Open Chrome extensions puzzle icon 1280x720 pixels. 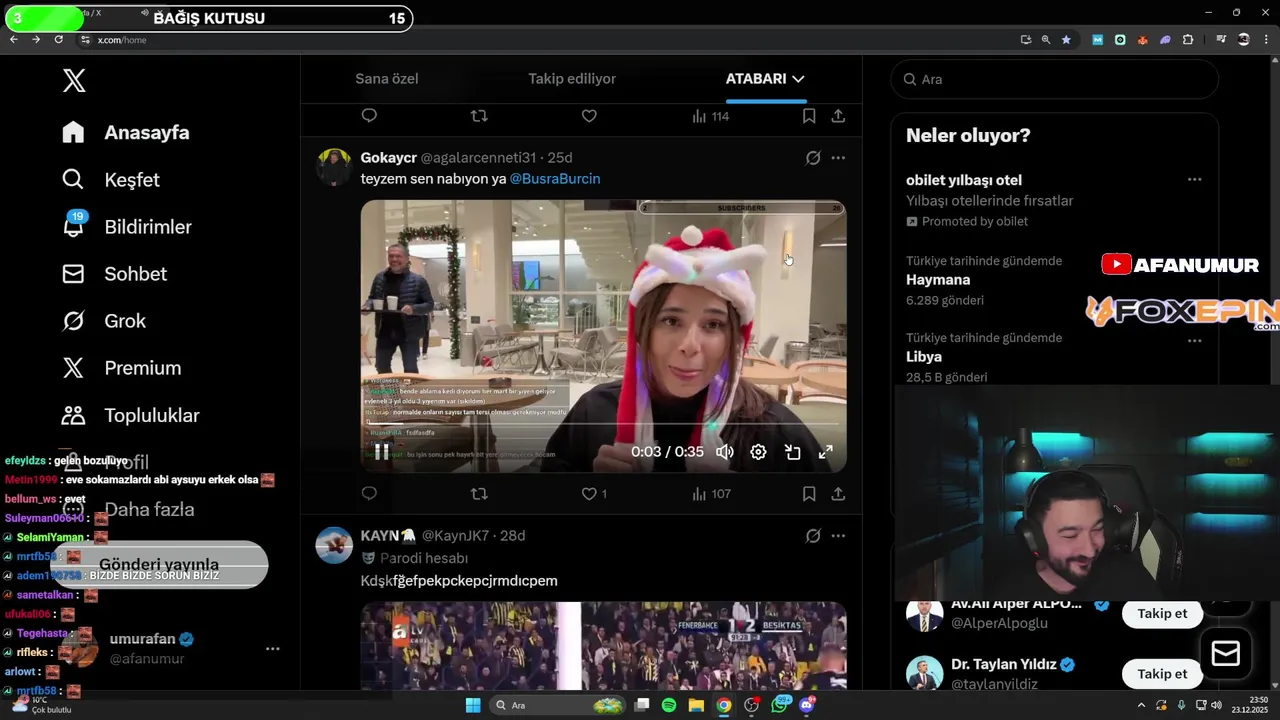[x=1188, y=39]
